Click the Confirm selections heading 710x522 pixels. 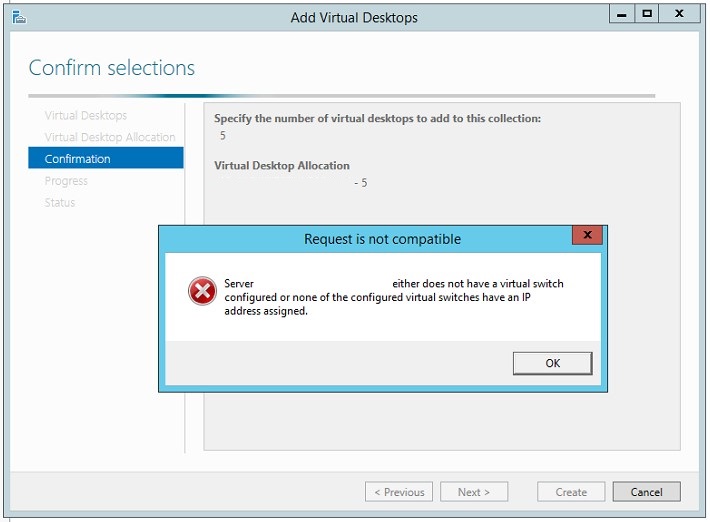point(112,68)
